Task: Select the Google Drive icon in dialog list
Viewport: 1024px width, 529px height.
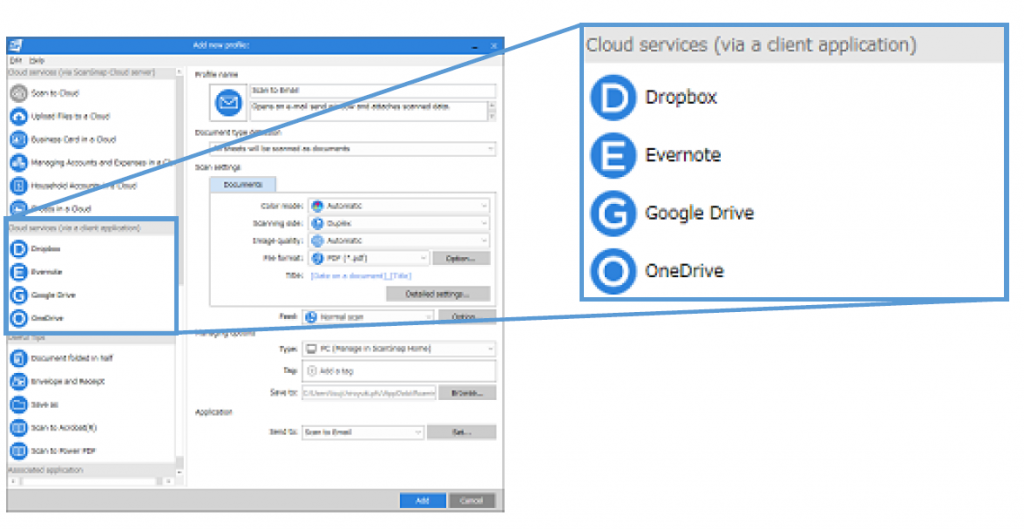Action: 18,295
